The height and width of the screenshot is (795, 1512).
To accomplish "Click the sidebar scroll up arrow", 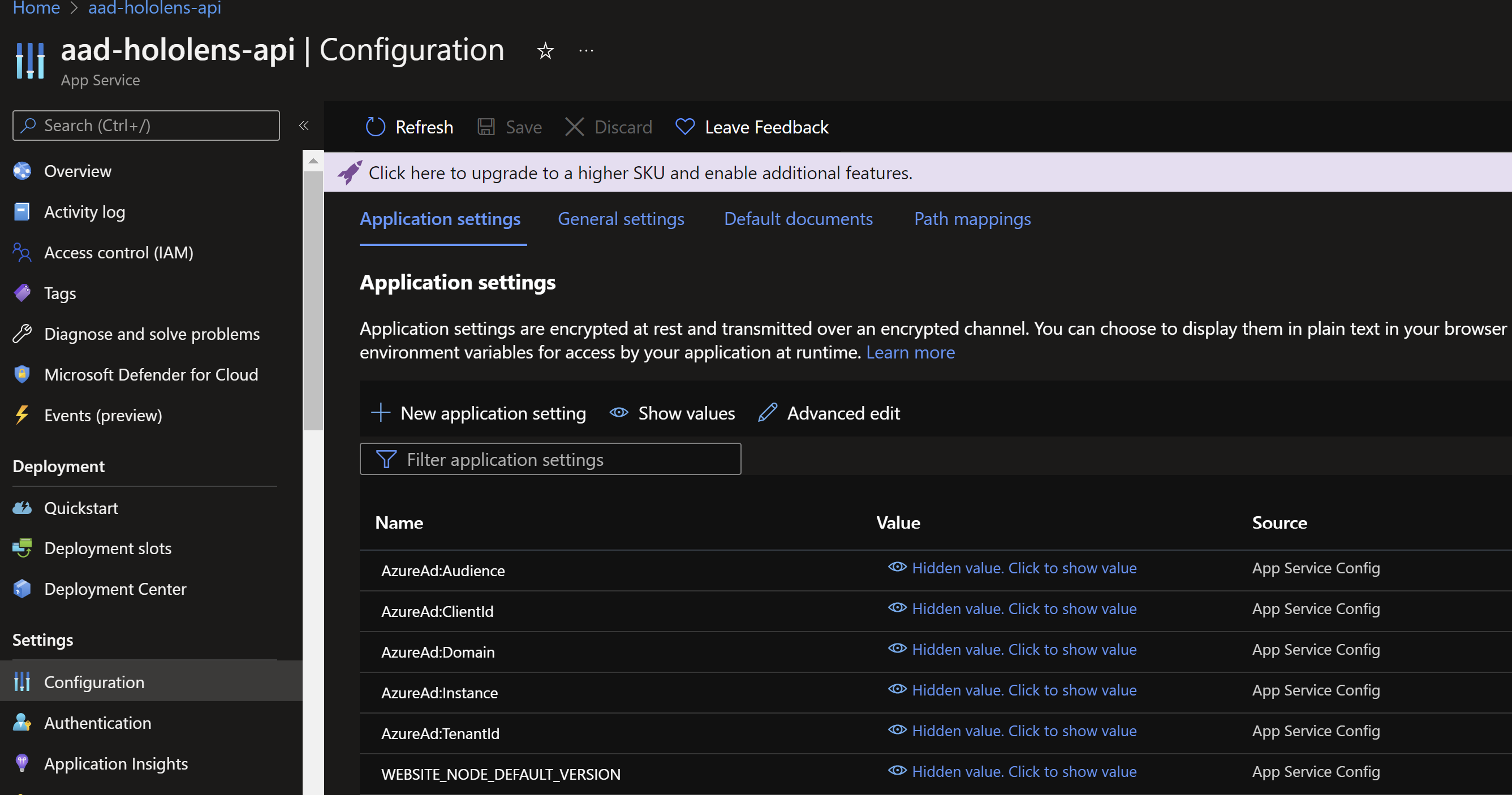I will 313,161.
